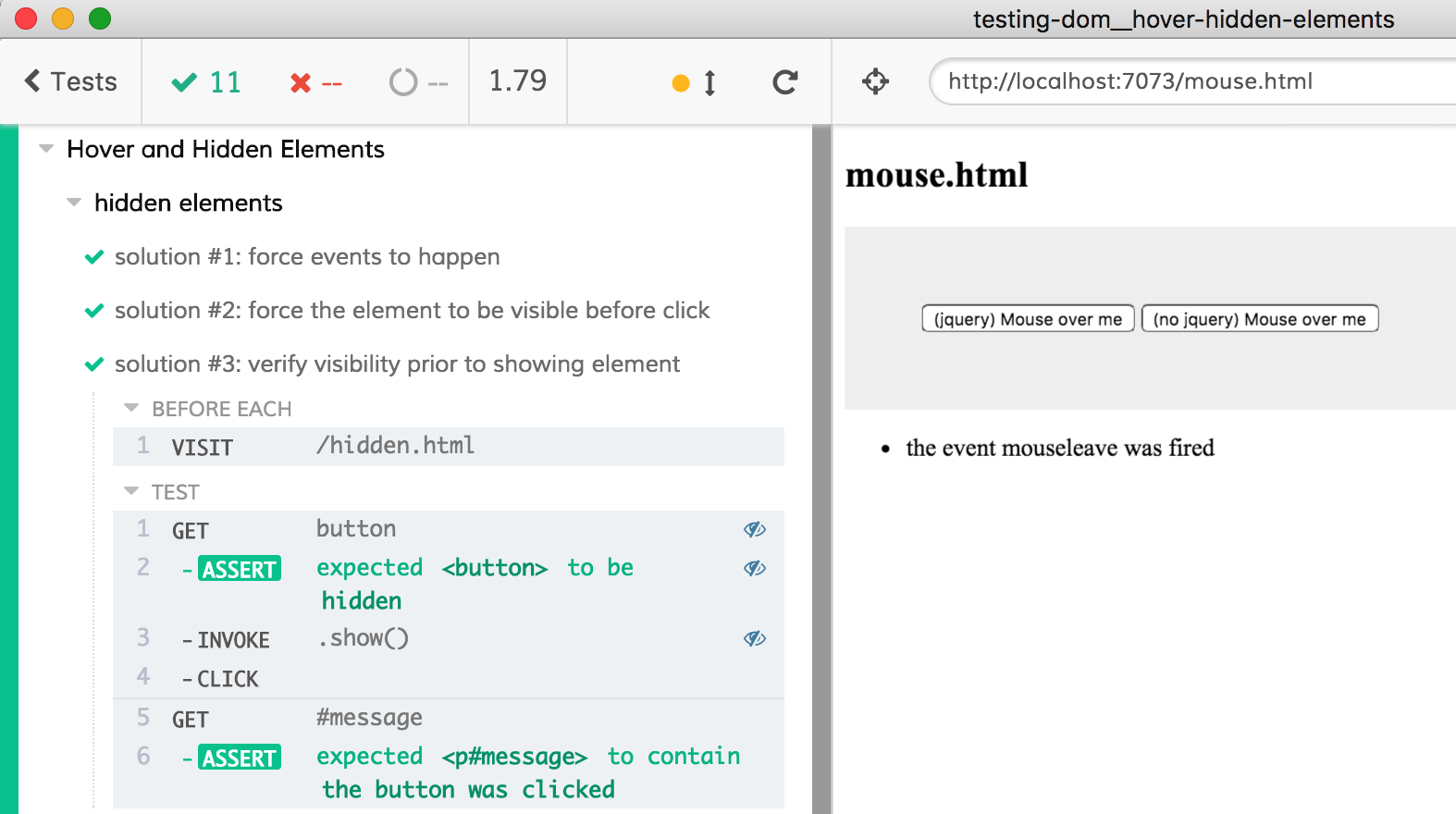
Task: Click hidden-eye icon on GET button row
Action: click(755, 529)
